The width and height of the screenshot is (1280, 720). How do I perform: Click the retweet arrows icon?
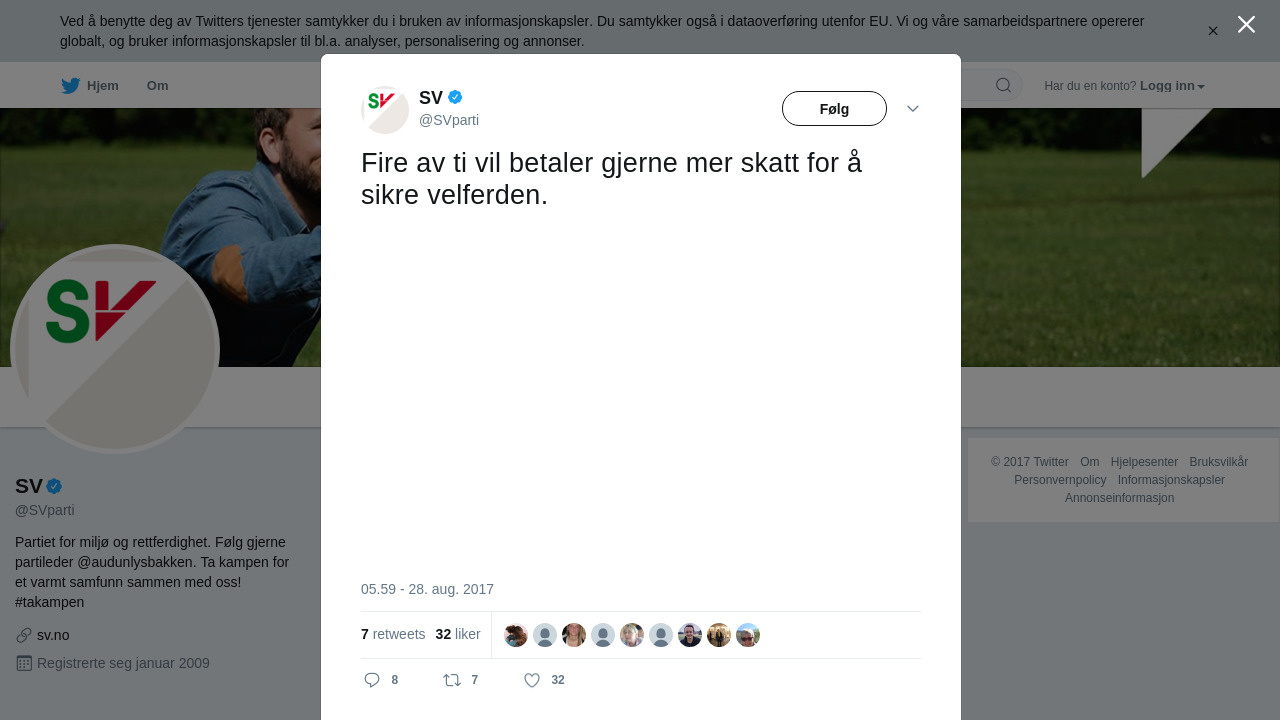(x=452, y=680)
